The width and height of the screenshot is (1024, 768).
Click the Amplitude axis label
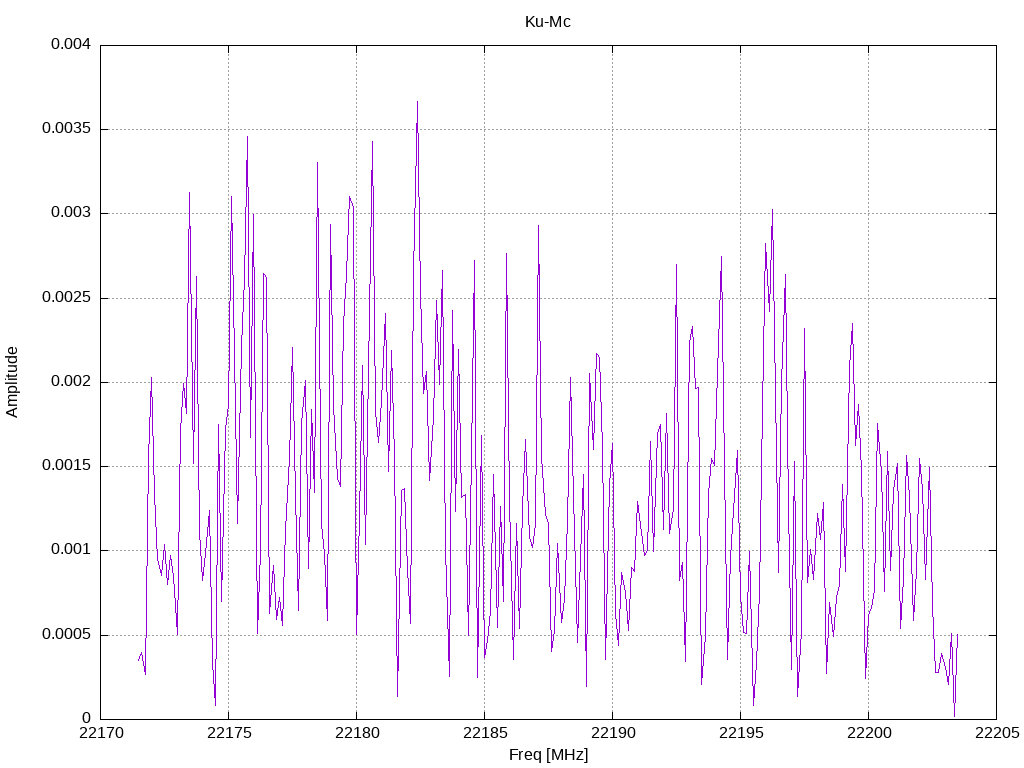coord(12,382)
